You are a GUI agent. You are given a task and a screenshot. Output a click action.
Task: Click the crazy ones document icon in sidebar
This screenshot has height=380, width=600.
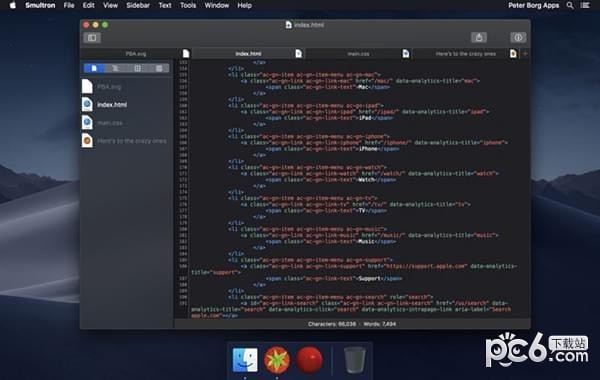87,140
